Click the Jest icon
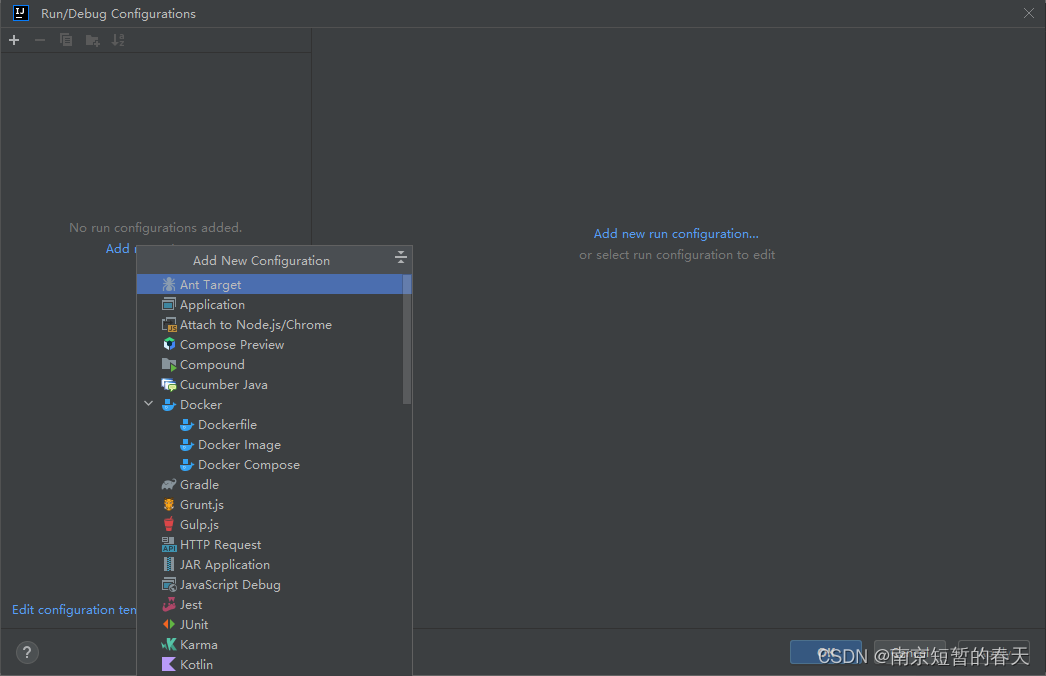1046x676 pixels. pyautogui.click(x=169, y=605)
